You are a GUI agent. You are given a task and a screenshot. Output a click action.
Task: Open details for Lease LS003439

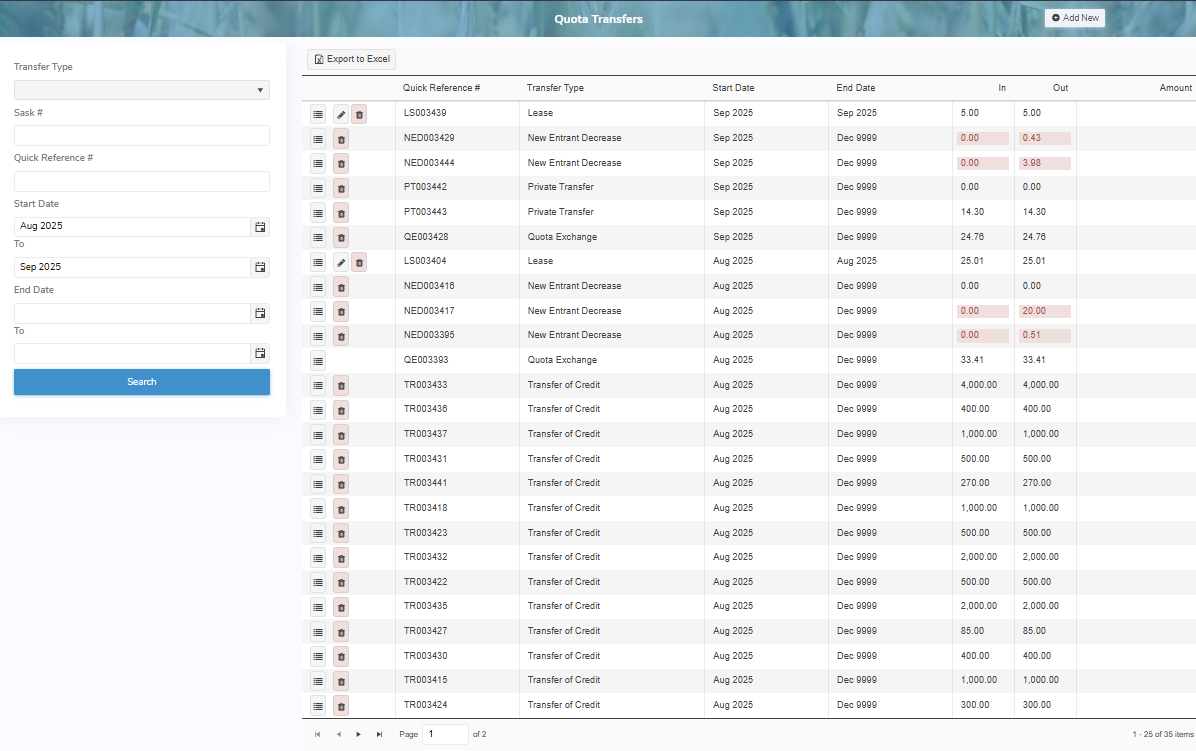(x=318, y=113)
